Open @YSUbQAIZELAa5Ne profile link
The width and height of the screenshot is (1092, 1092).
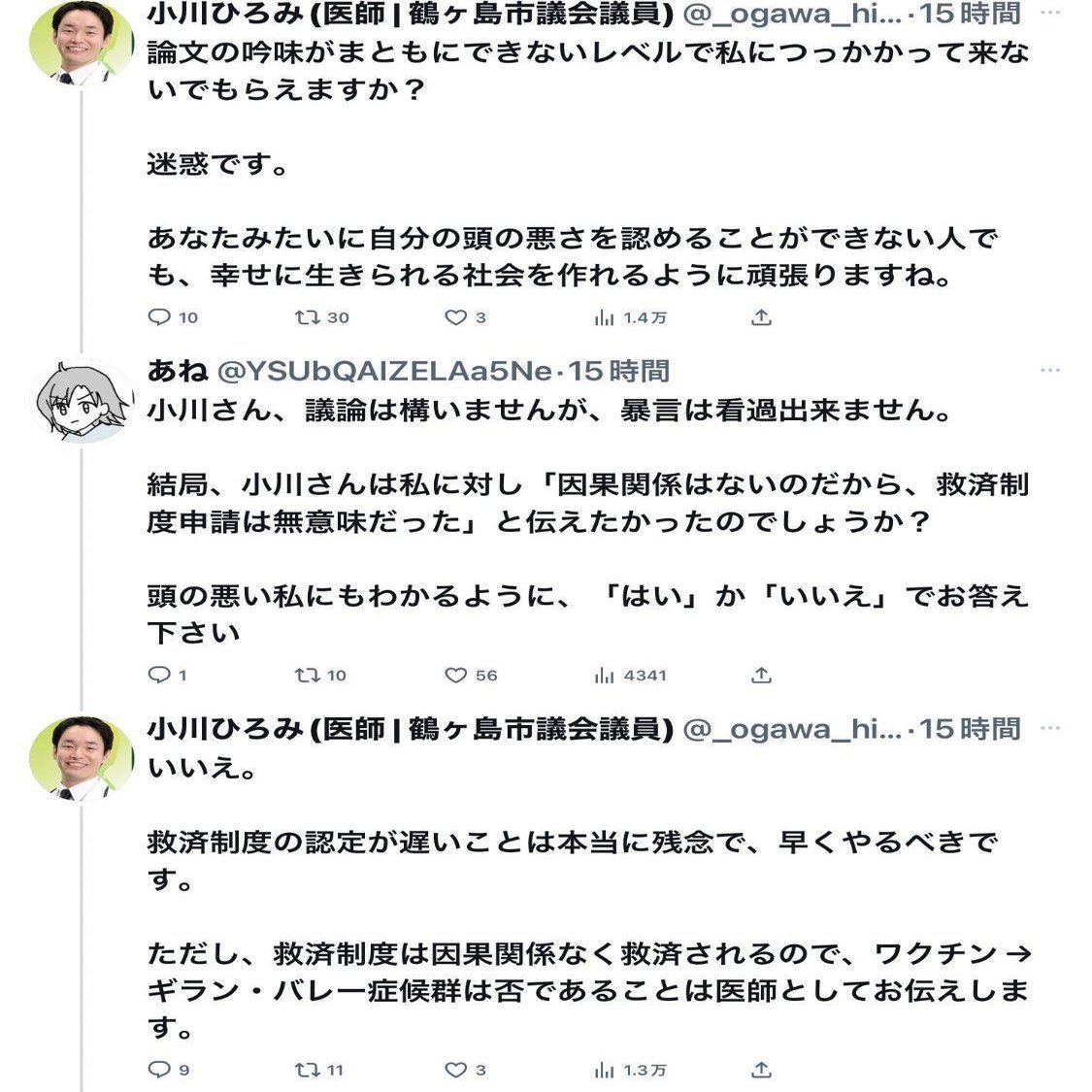(384, 371)
